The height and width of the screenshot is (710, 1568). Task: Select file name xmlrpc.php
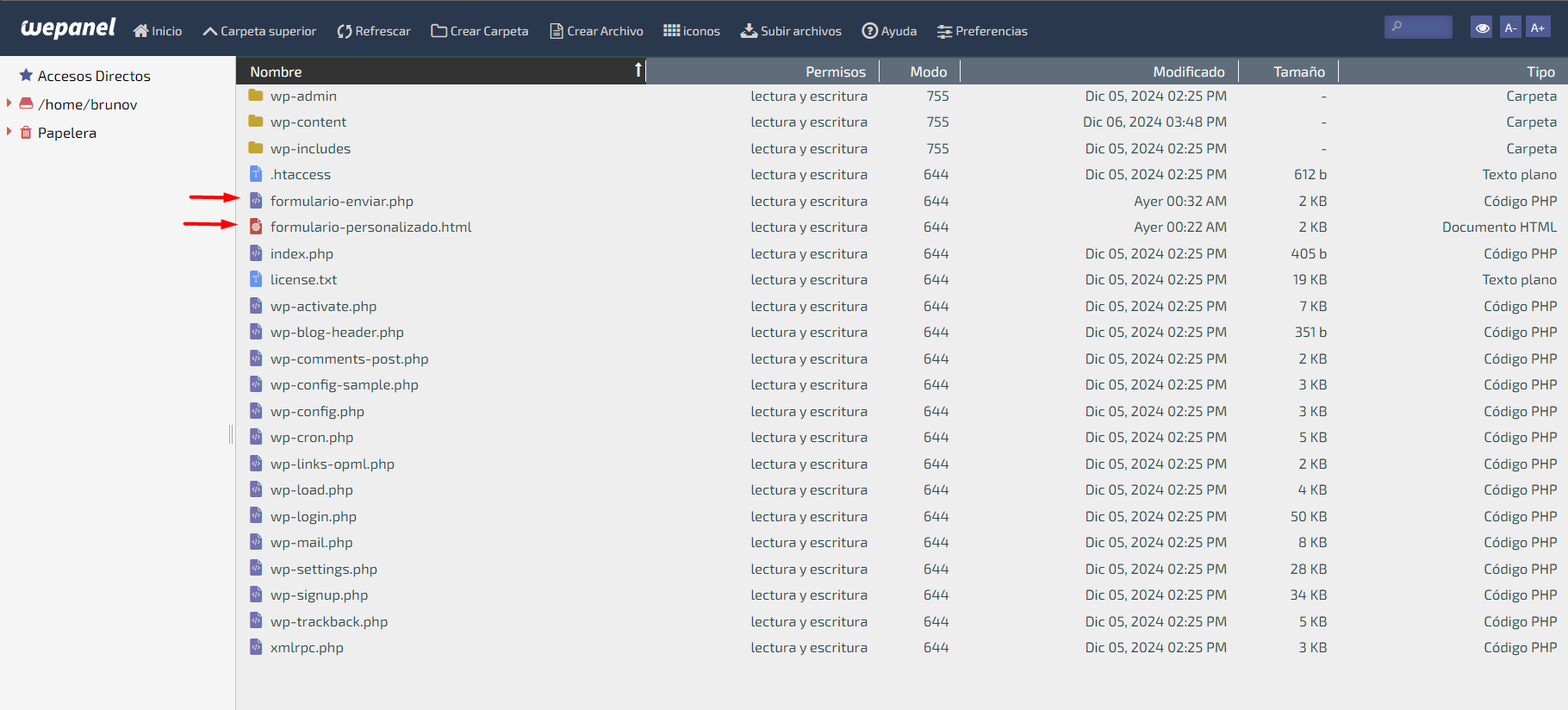307,648
